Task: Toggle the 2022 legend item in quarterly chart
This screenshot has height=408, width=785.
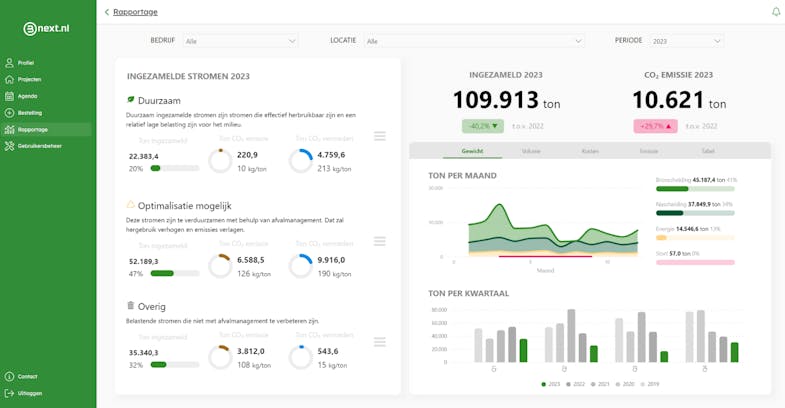Action: tap(575, 384)
